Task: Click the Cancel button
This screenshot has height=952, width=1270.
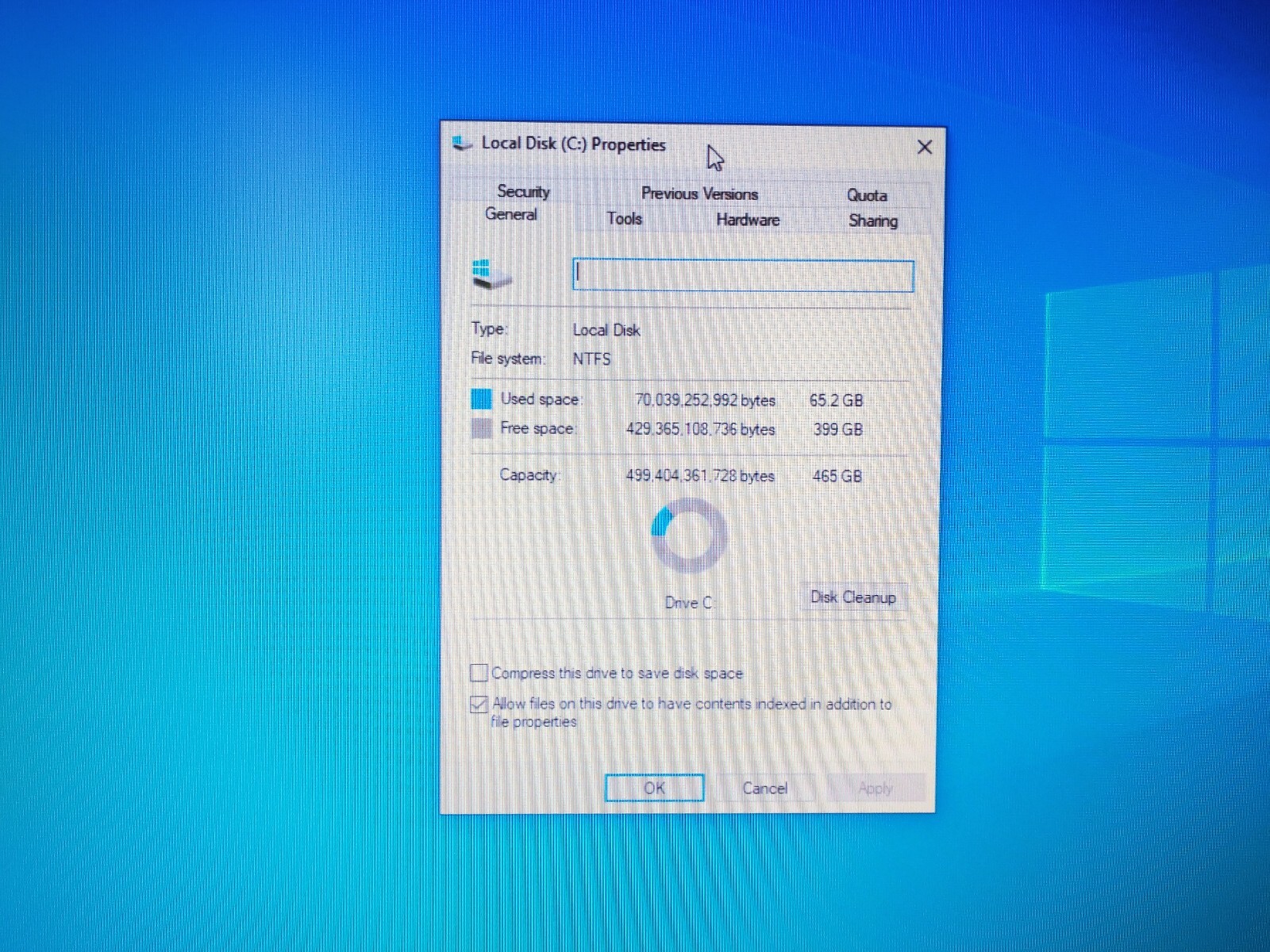Action: (764, 789)
